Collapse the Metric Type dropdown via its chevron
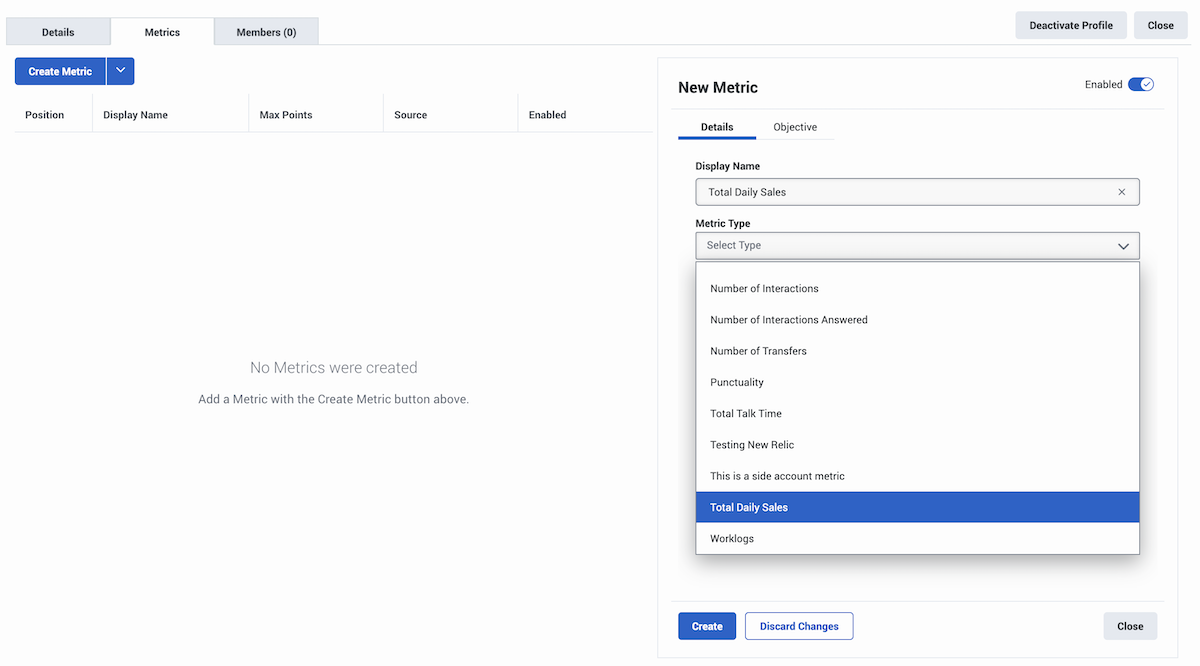The width and height of the screenshot is (1200, 666). [x=1123, y=245]
